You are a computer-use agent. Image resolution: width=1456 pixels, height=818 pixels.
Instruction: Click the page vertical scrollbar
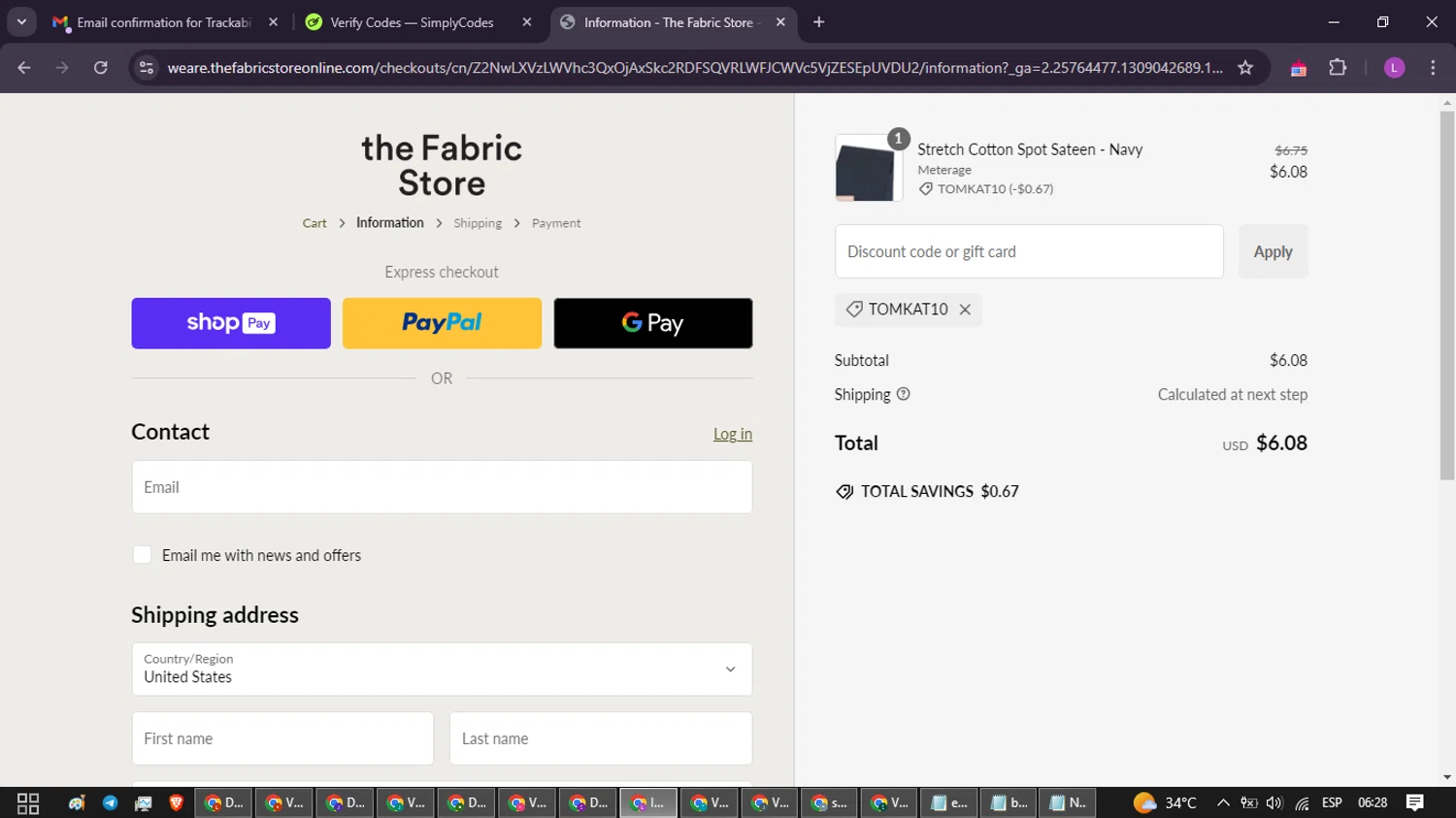point(1447,296)
